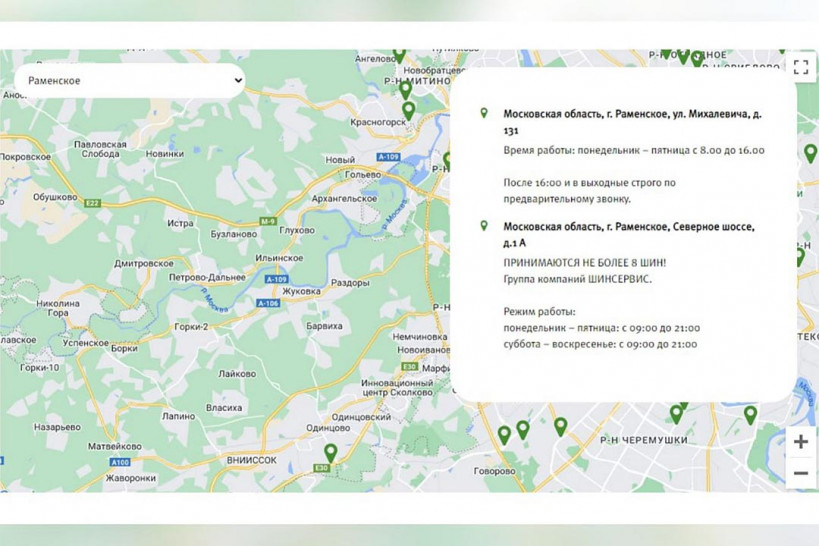Click the Назарьево label on map
This screenshot has width=819, height=546.
tap(57, 427)
